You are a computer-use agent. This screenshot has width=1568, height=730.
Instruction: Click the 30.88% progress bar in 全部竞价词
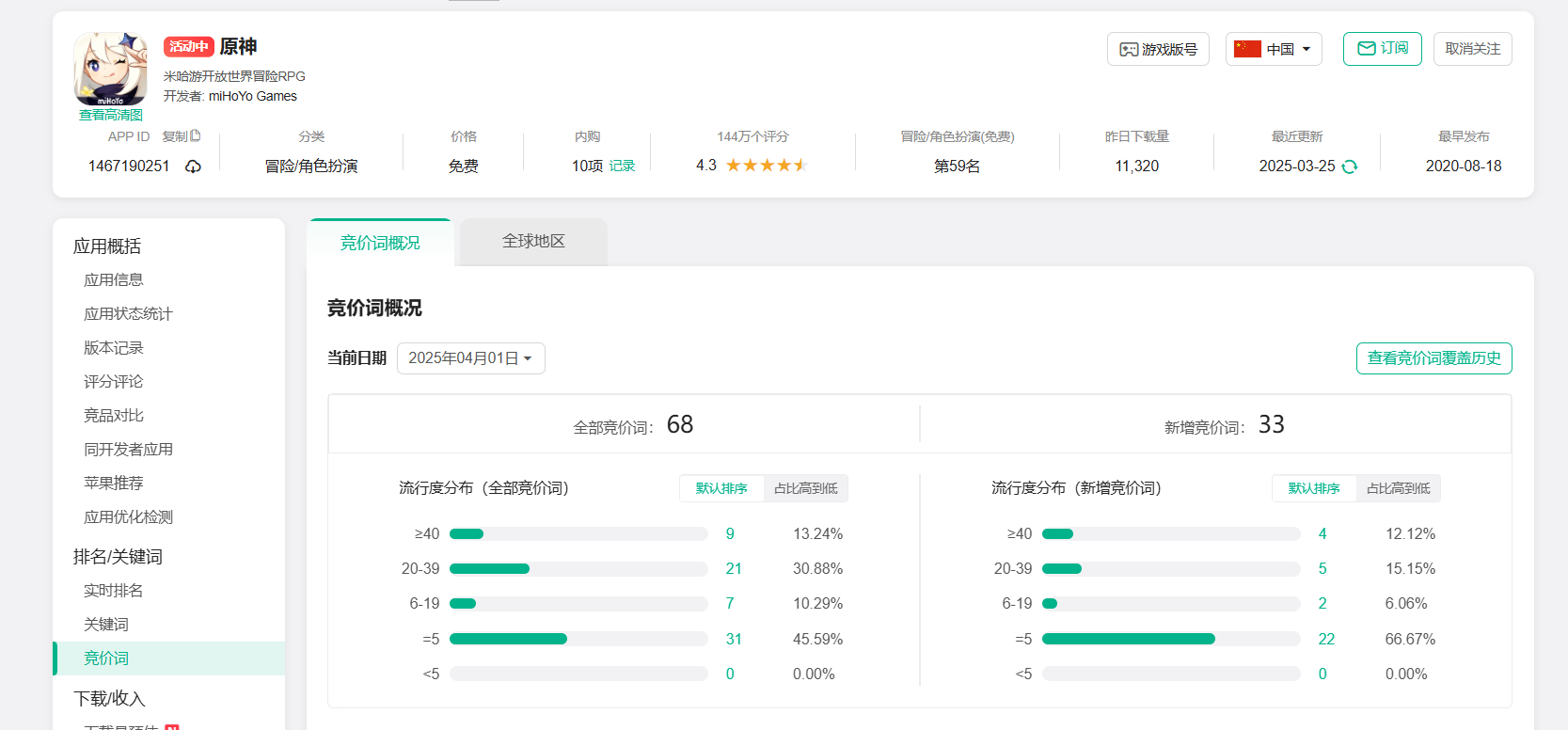pyautogui.click(x=578, y=568)
